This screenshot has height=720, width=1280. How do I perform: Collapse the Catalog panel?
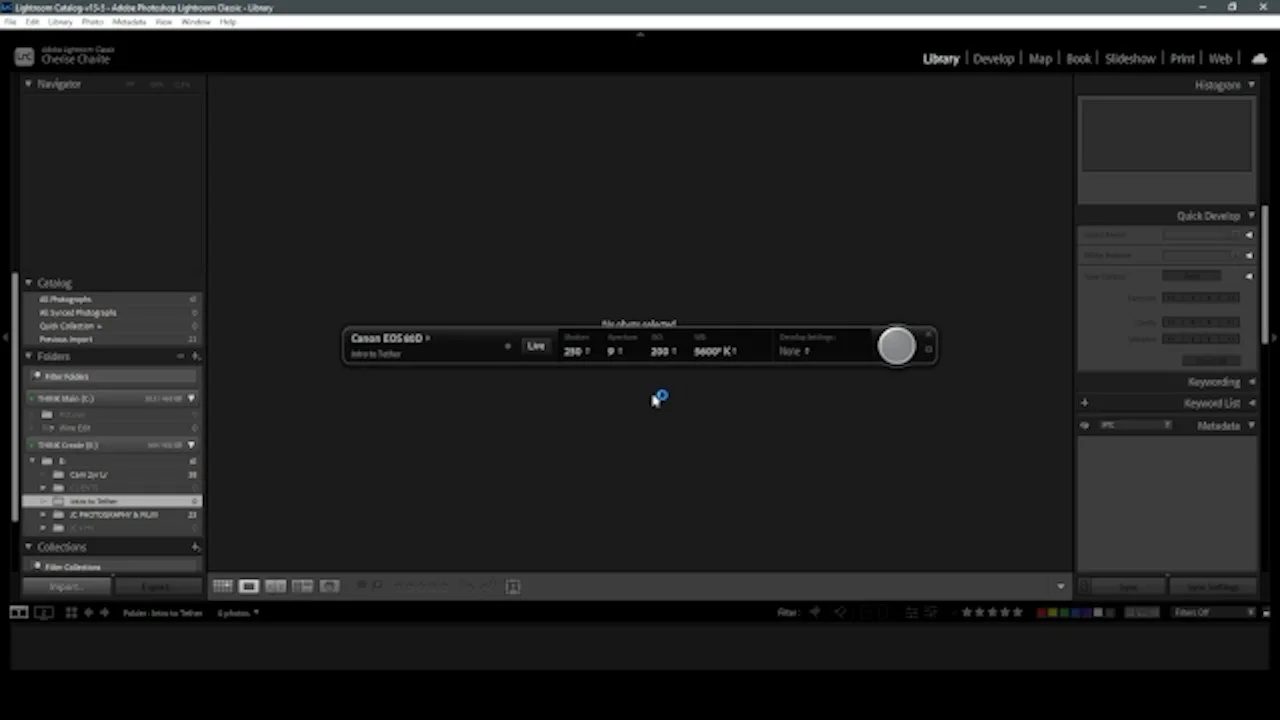(28, 283)
